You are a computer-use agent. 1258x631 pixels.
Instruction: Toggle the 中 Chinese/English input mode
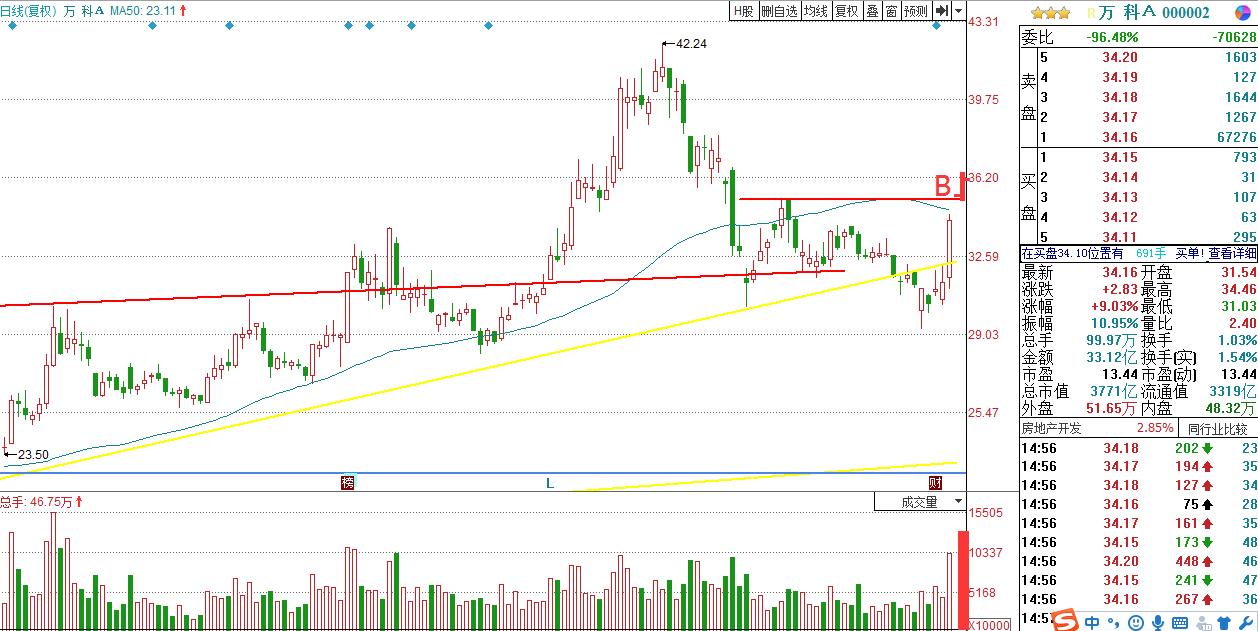(x=1092, y=622)
